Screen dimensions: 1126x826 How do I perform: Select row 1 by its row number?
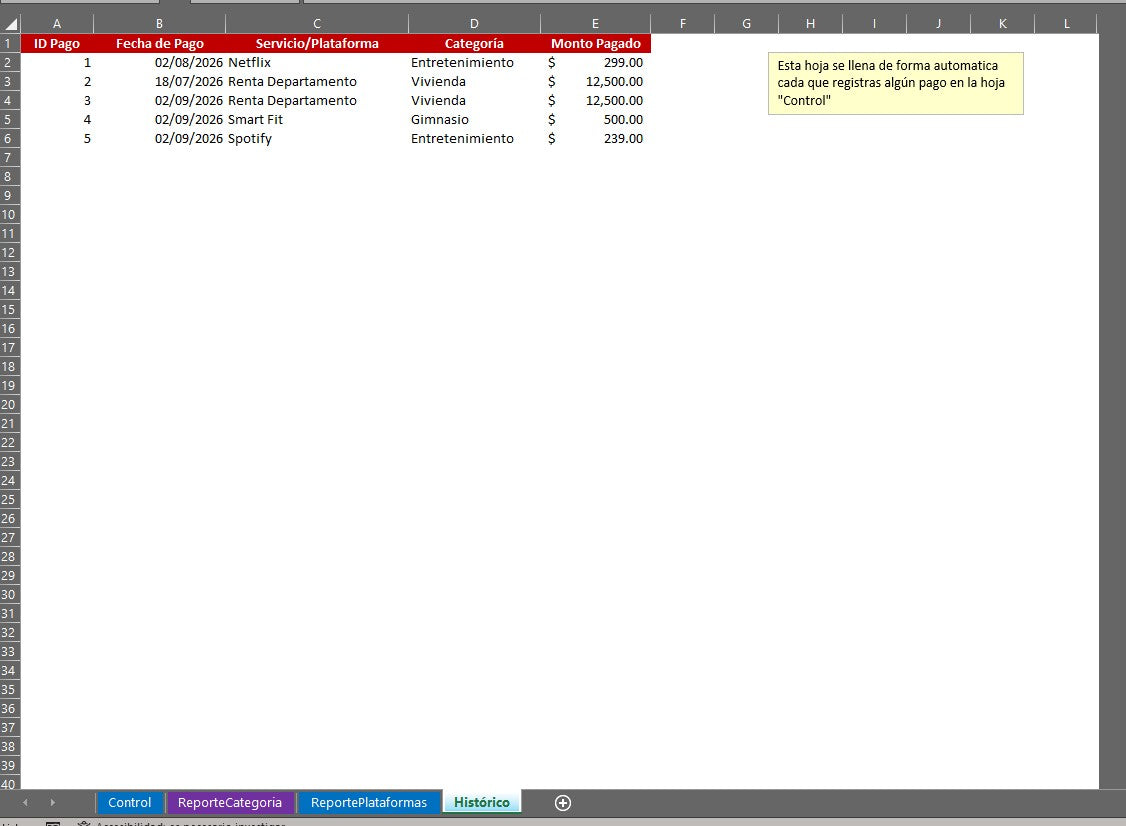click(10, 43)
